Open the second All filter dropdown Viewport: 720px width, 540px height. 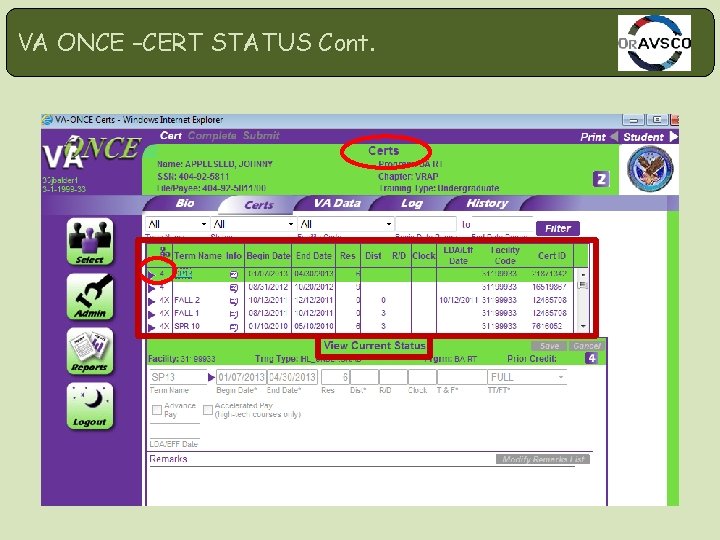point(253,224)
